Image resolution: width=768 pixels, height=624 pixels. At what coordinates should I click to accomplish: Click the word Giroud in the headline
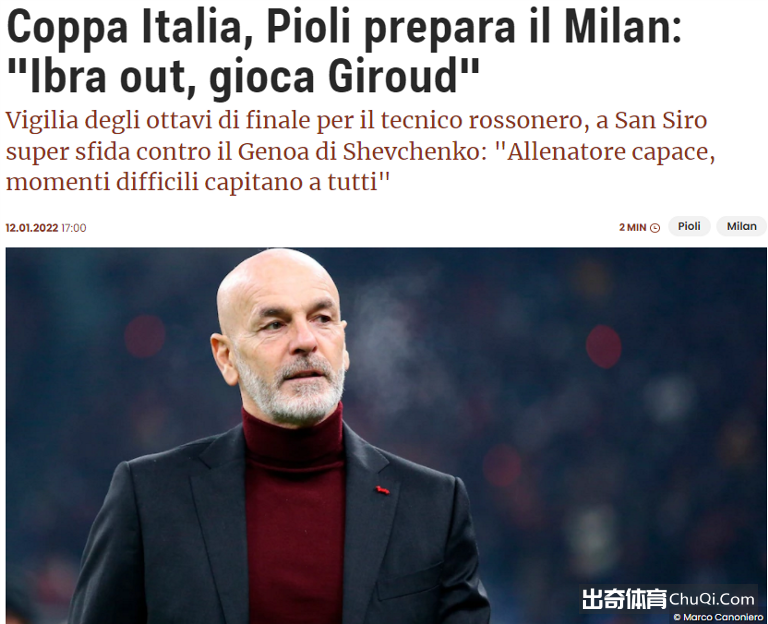(x=393, y=76)
